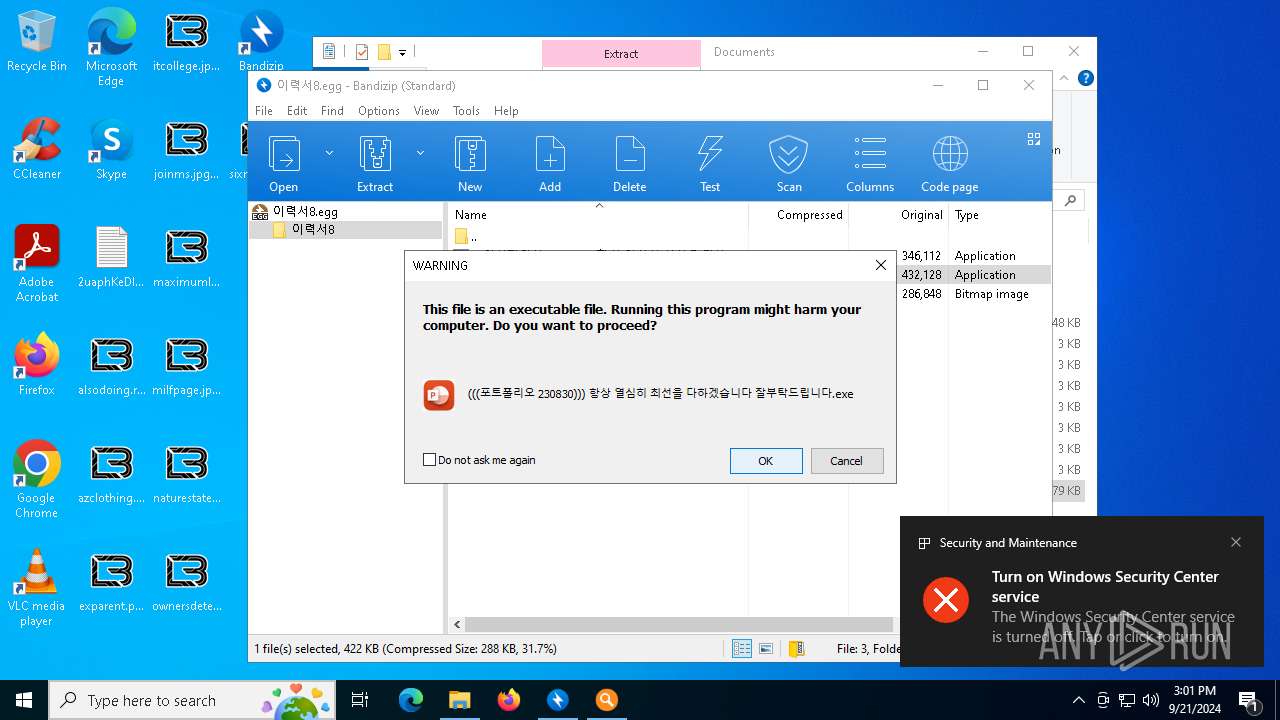This screenshot has height=720, width=1280.
Task: Dismiss the Security and Maintenance notification
Action: click(1236, 542)
